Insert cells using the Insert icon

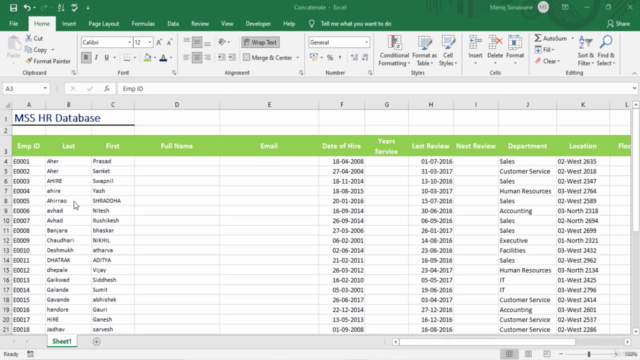475,42
